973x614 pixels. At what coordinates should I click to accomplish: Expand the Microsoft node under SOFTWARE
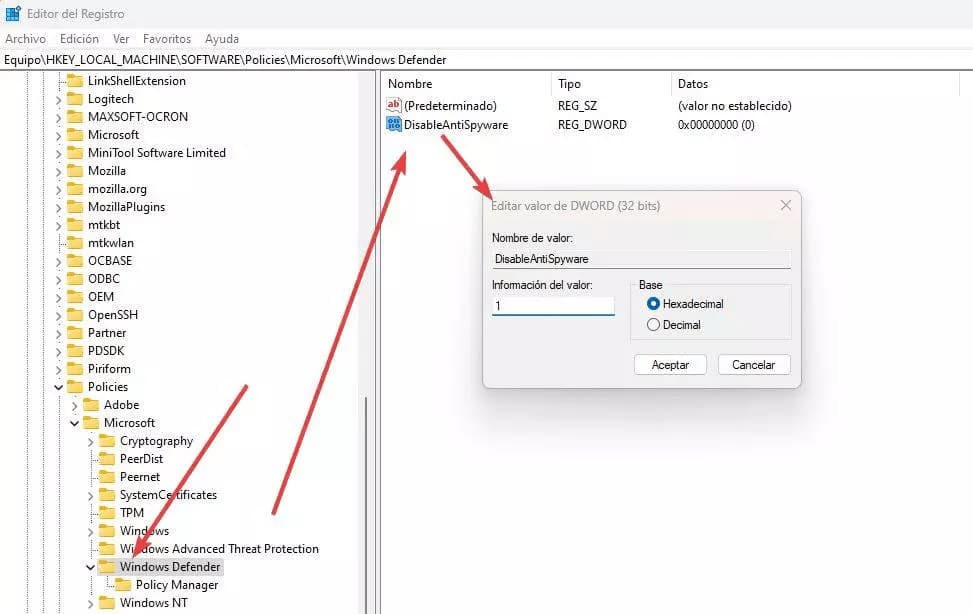click(58, 135)
